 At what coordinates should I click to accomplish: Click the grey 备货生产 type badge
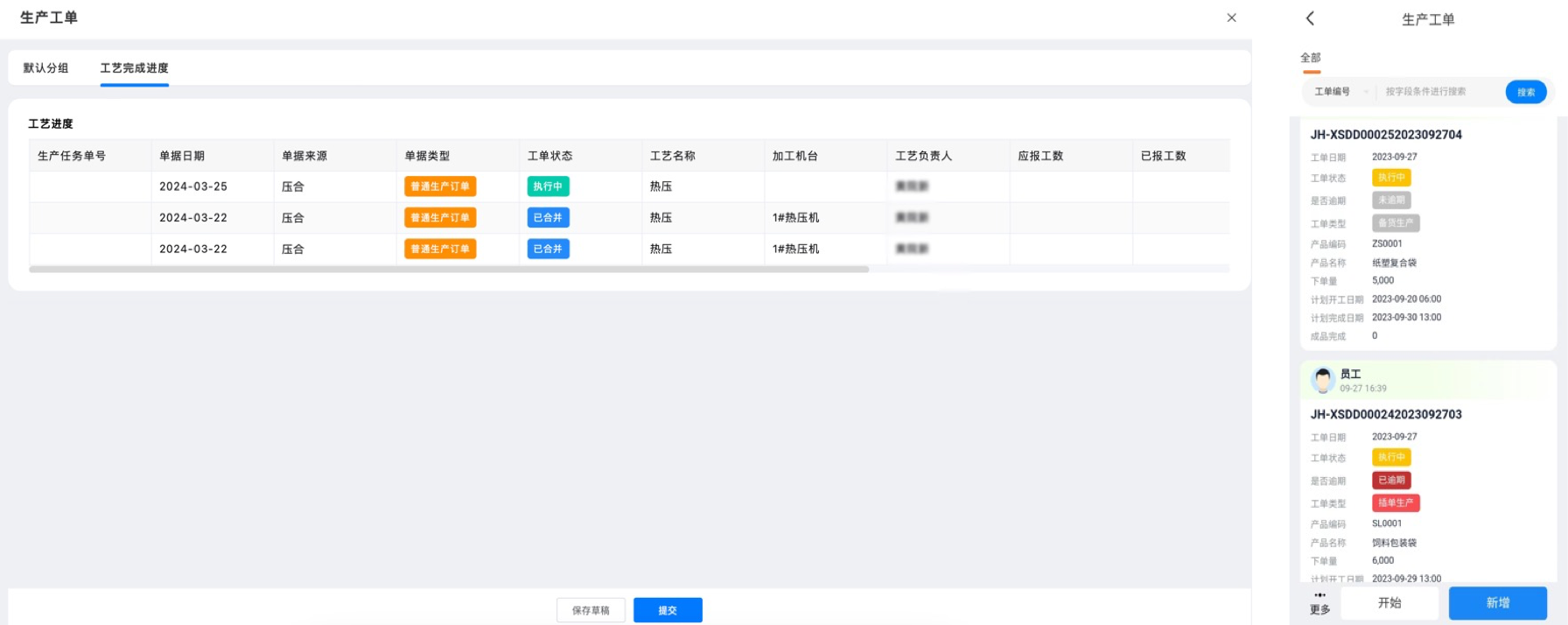pyautogui.click(x=1395, y=223)
